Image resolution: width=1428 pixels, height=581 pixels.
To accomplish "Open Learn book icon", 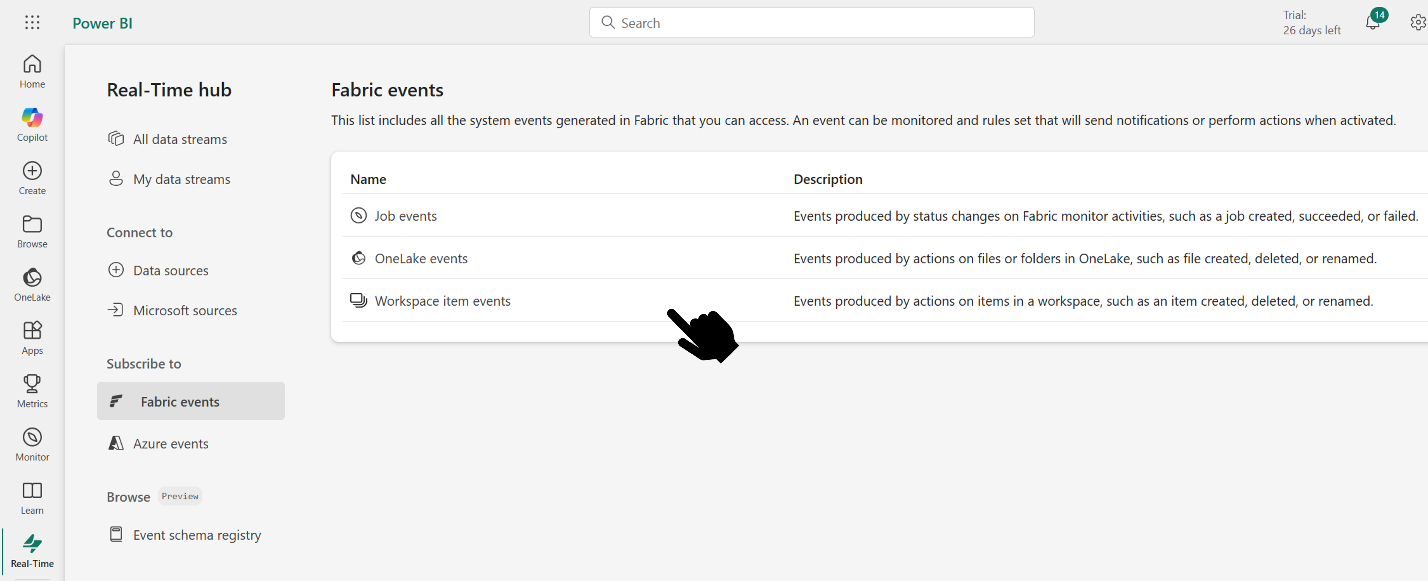I will click(32, 496).
